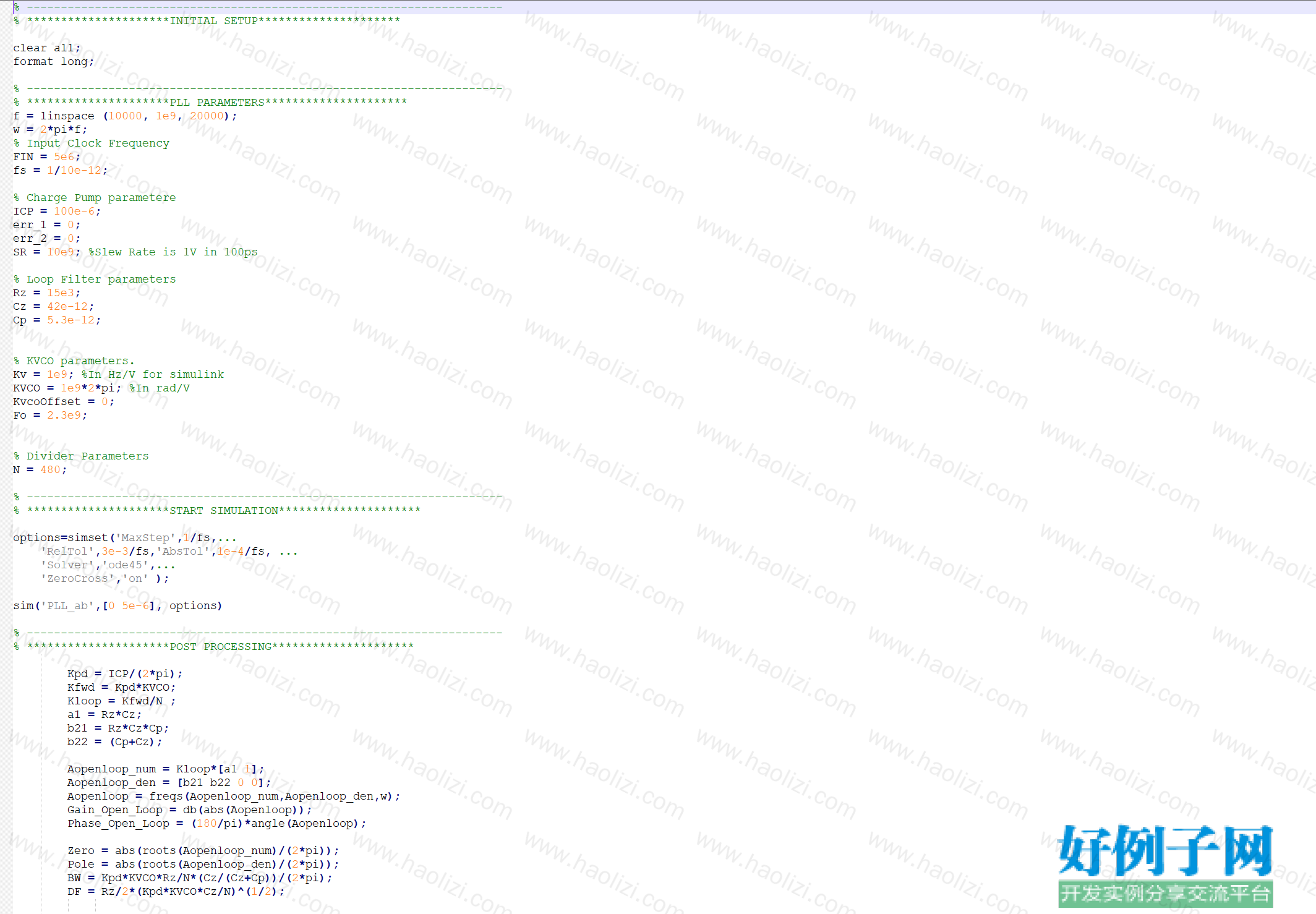Click the 'BW = Kpd*KVCO*Rz/N...' line
1316x914 pixels.
point(200,878)
